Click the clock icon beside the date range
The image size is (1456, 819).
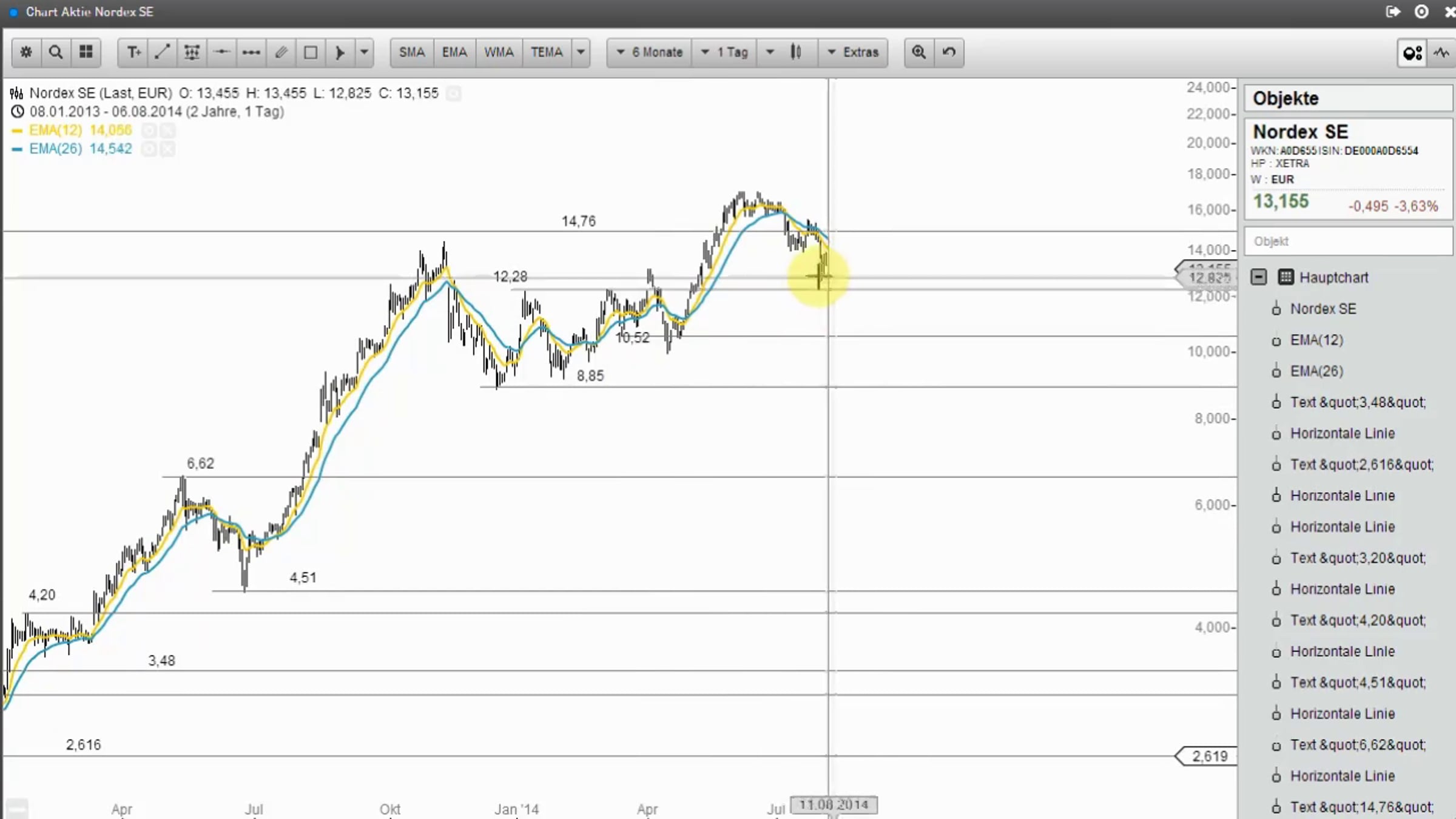18,112
